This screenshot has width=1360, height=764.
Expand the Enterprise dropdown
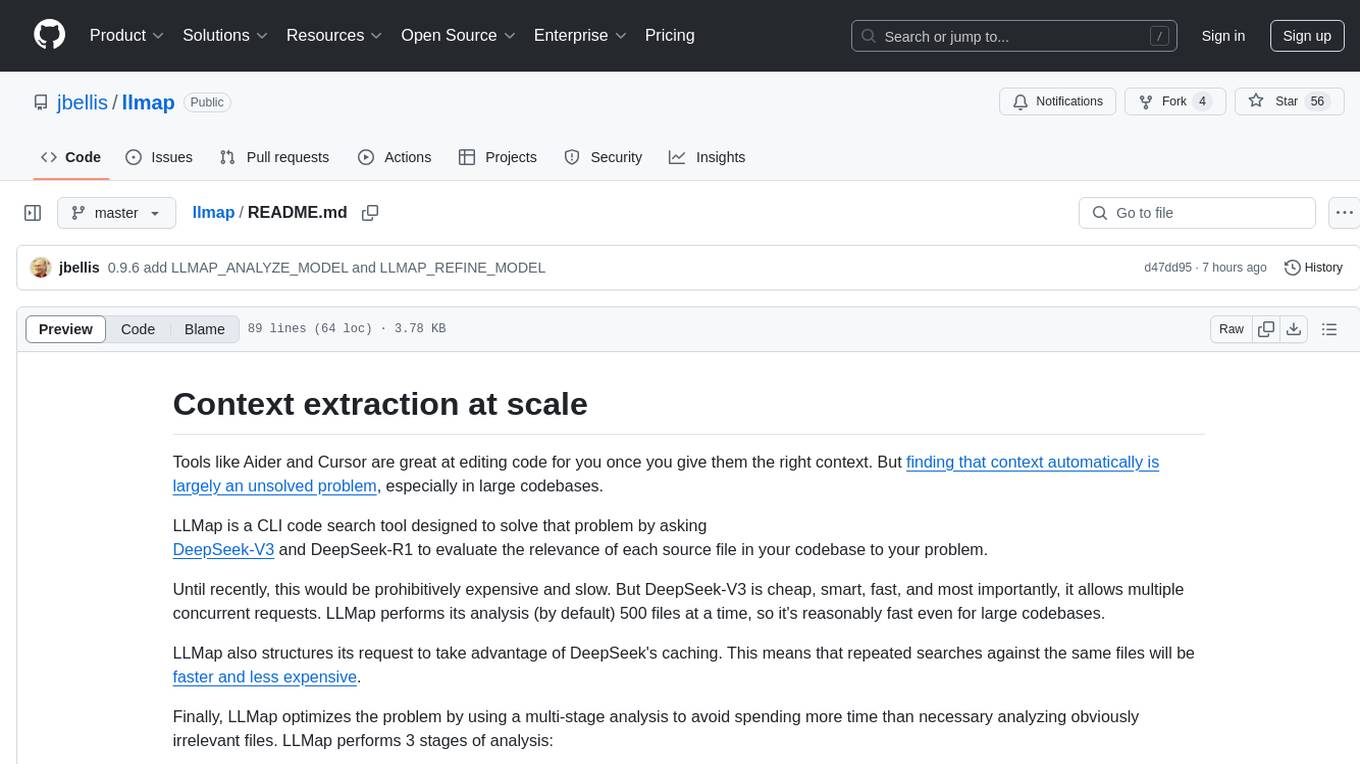(580, 35)
